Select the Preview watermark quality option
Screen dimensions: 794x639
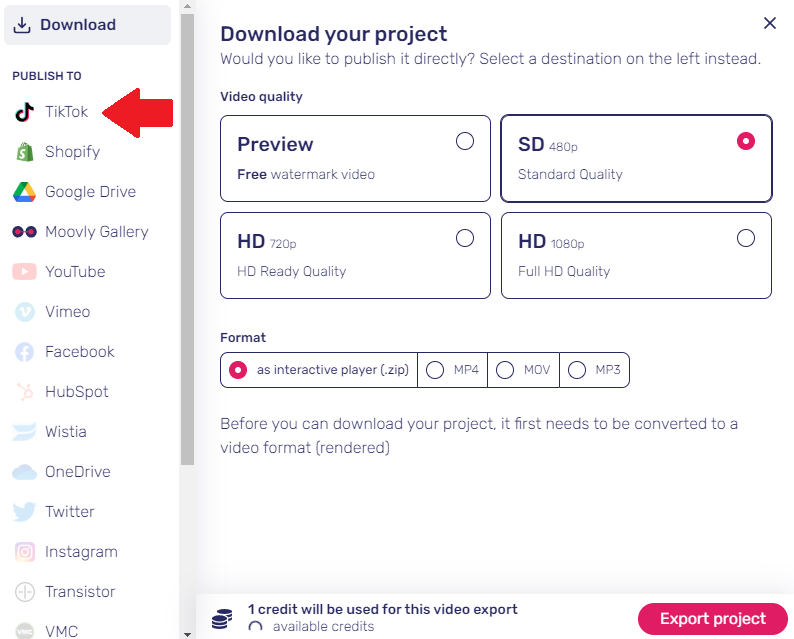tap(355, 158)
